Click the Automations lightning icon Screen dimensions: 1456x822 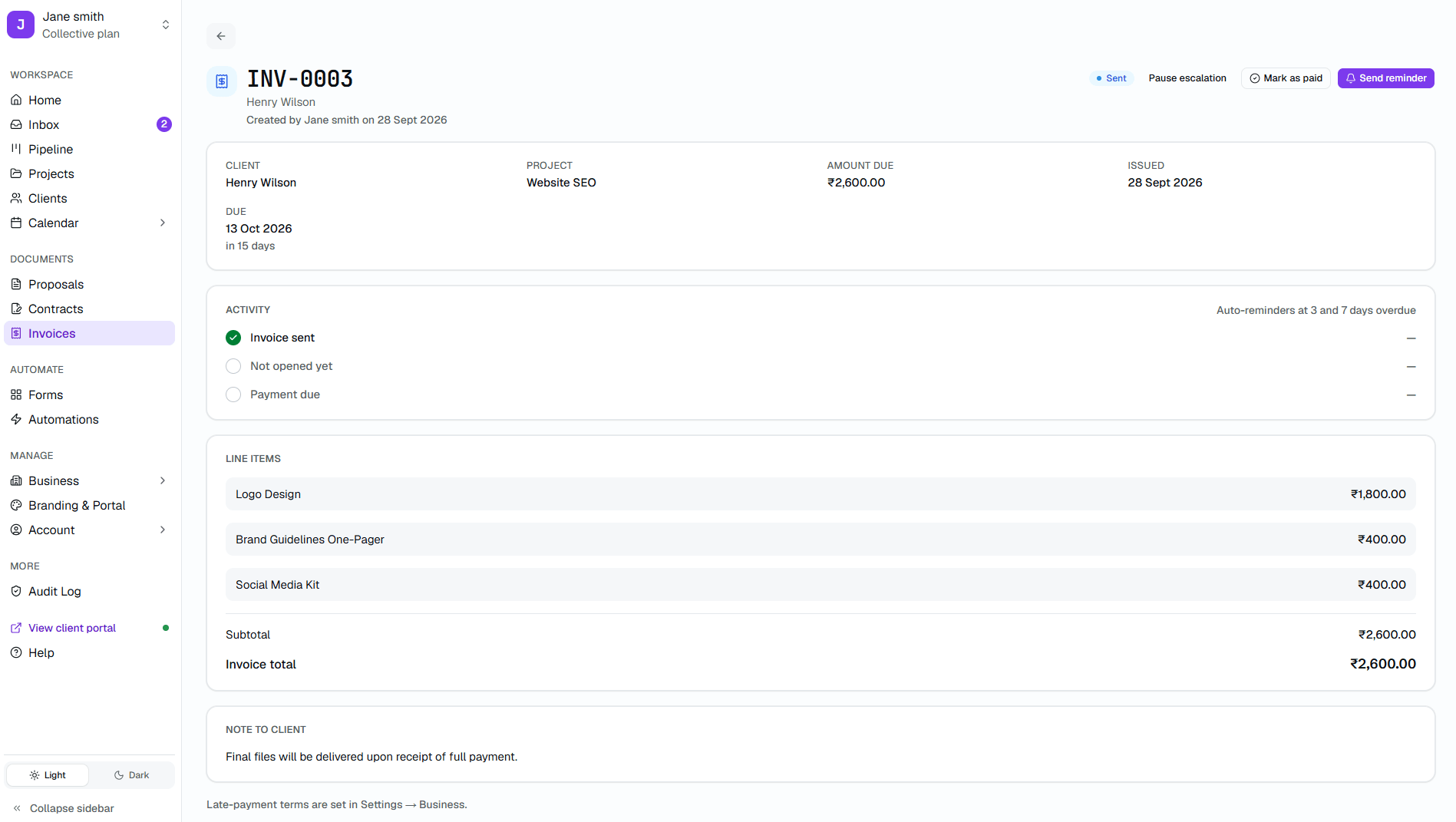pyautogui.click(x=16, y=419)
